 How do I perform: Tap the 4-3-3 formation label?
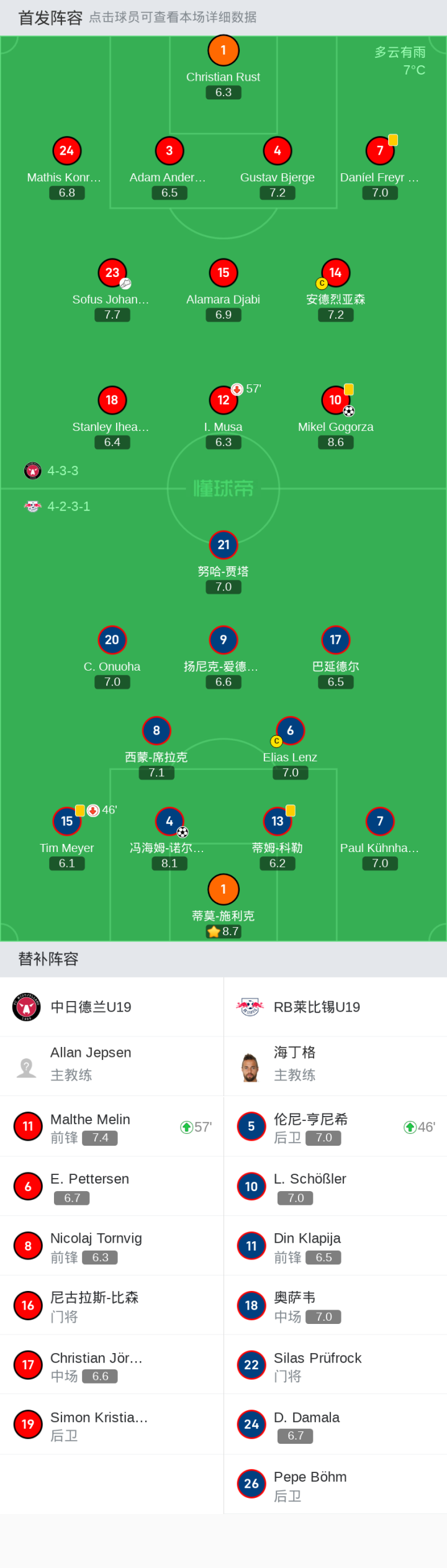point(63,471)
